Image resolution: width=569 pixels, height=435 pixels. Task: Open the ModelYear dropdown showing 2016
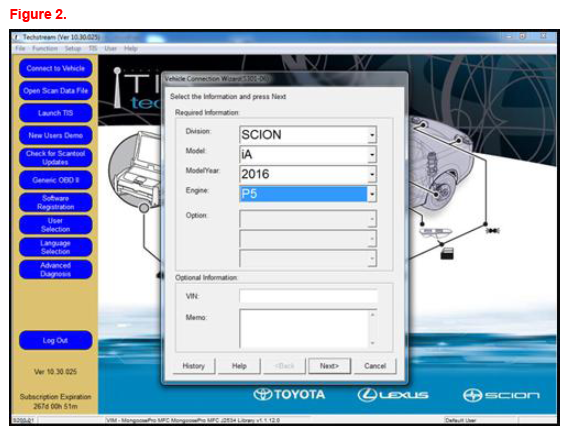pos(308,174)
